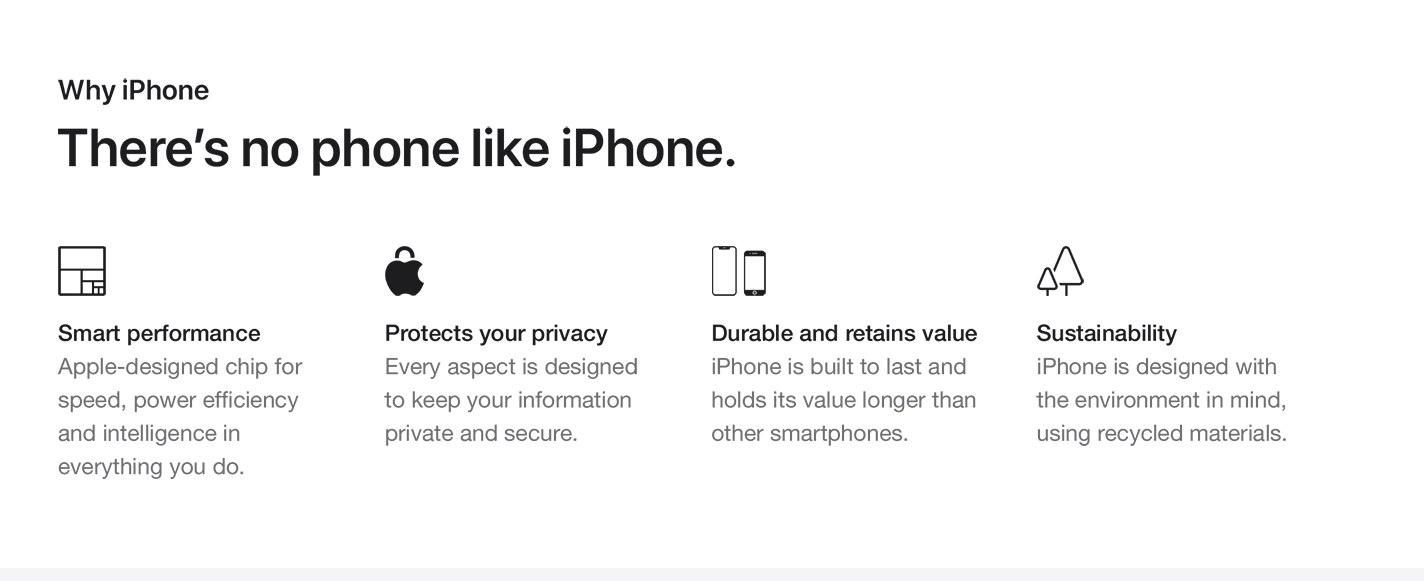Click the Apple-logo padlock privacy icon

click(404, 271)
